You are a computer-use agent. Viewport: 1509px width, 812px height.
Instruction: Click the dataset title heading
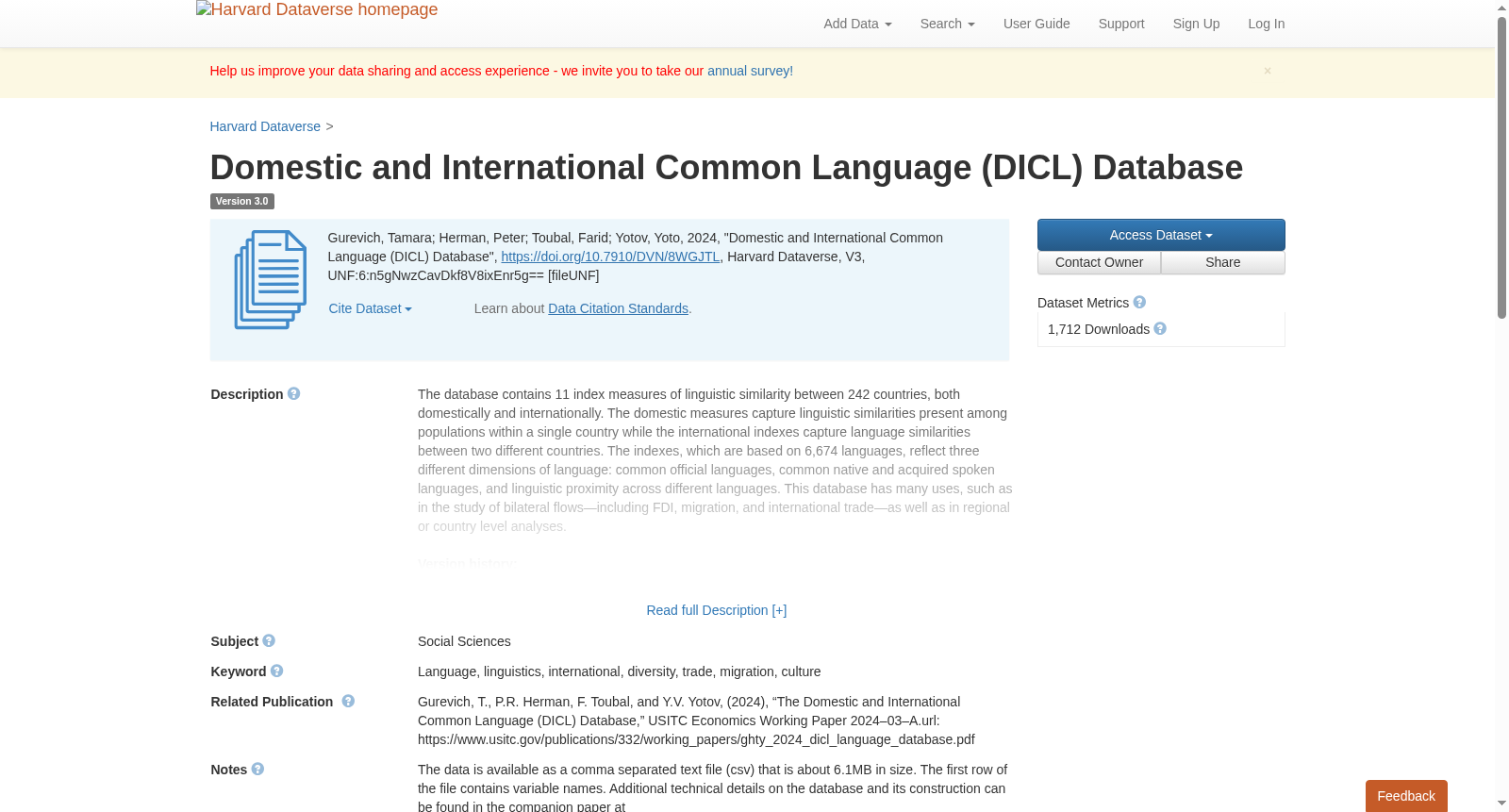(x=726, y=168)
